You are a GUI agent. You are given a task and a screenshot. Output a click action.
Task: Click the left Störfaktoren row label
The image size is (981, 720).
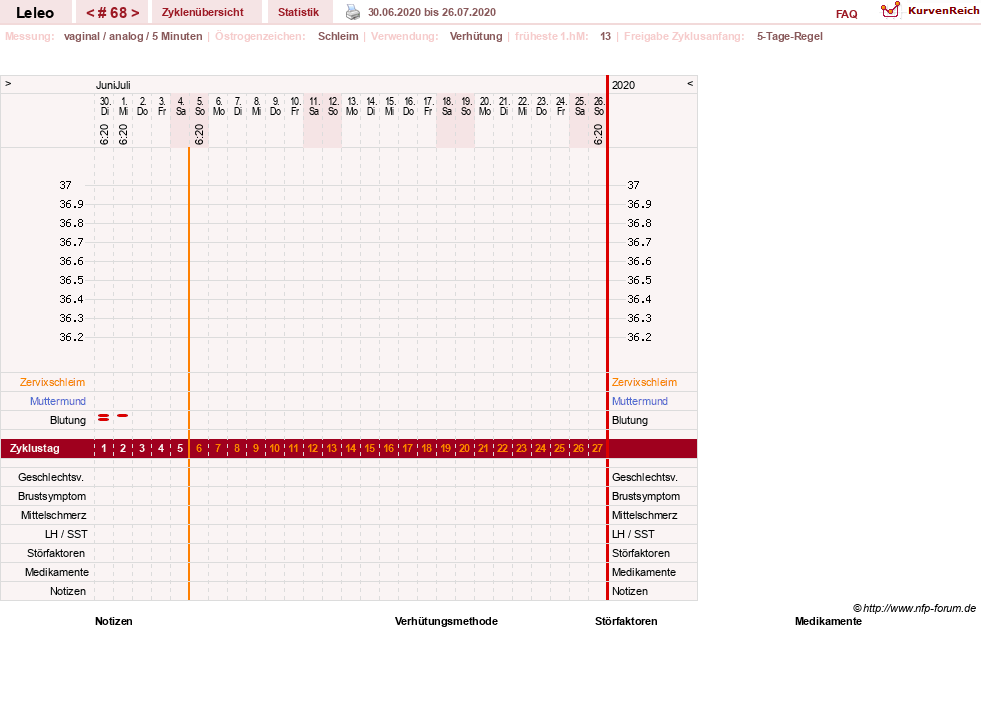point(56,553)
